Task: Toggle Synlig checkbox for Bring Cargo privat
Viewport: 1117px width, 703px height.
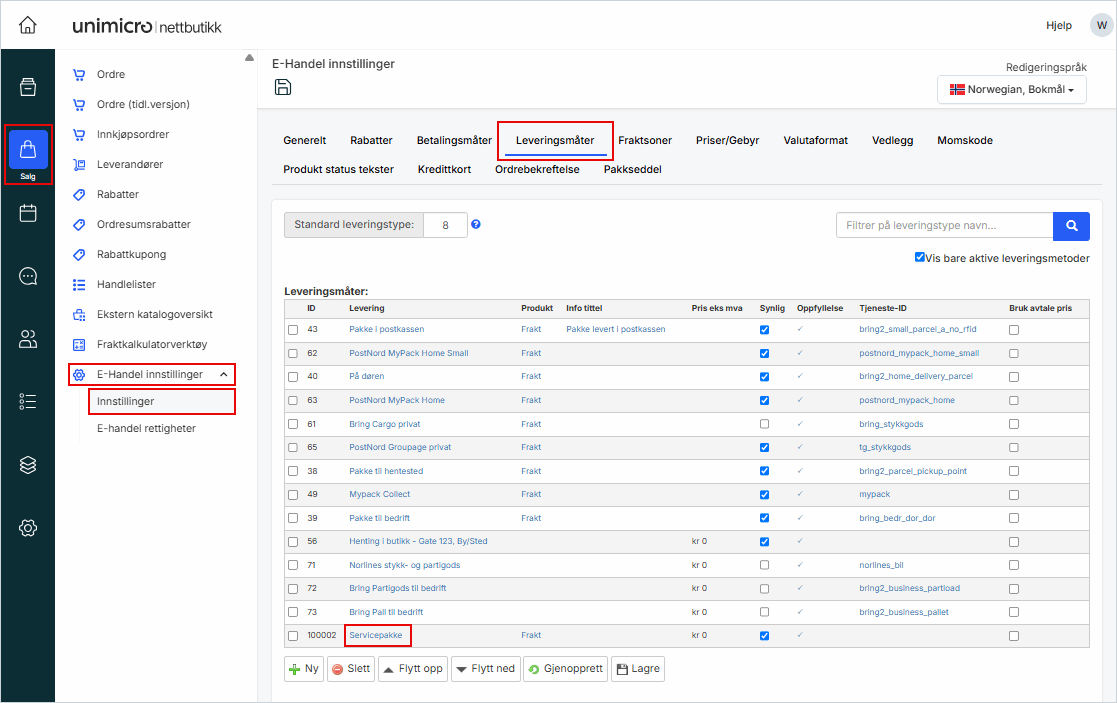Action: 764,424
